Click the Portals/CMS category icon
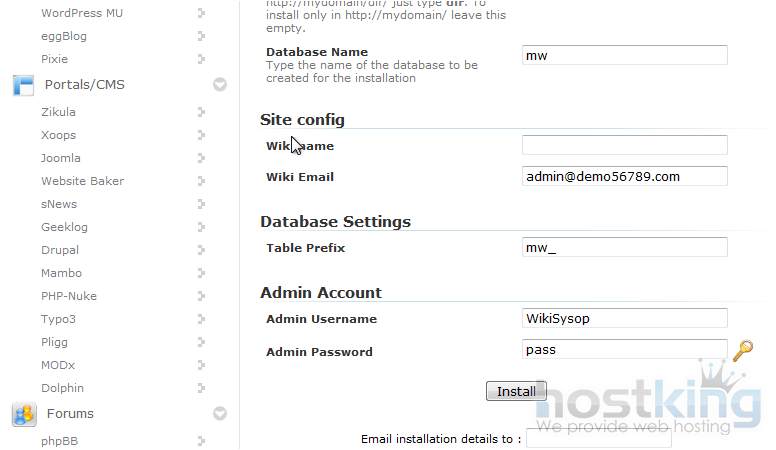Image resolution: width=776 pixels, height=450 pixels. pyautogui.click(x=23, y=85)
